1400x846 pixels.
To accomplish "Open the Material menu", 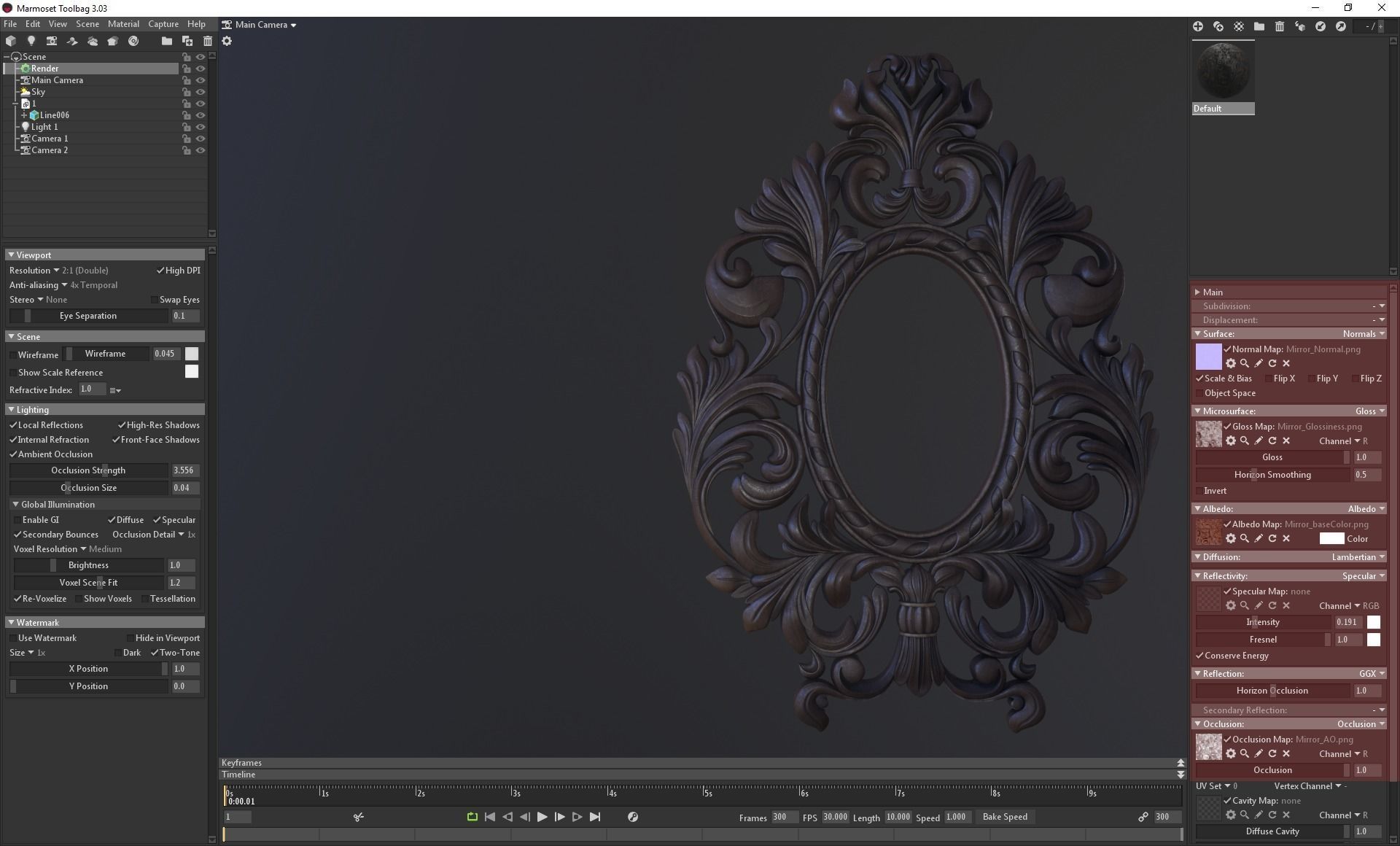I will pos(123,24).
